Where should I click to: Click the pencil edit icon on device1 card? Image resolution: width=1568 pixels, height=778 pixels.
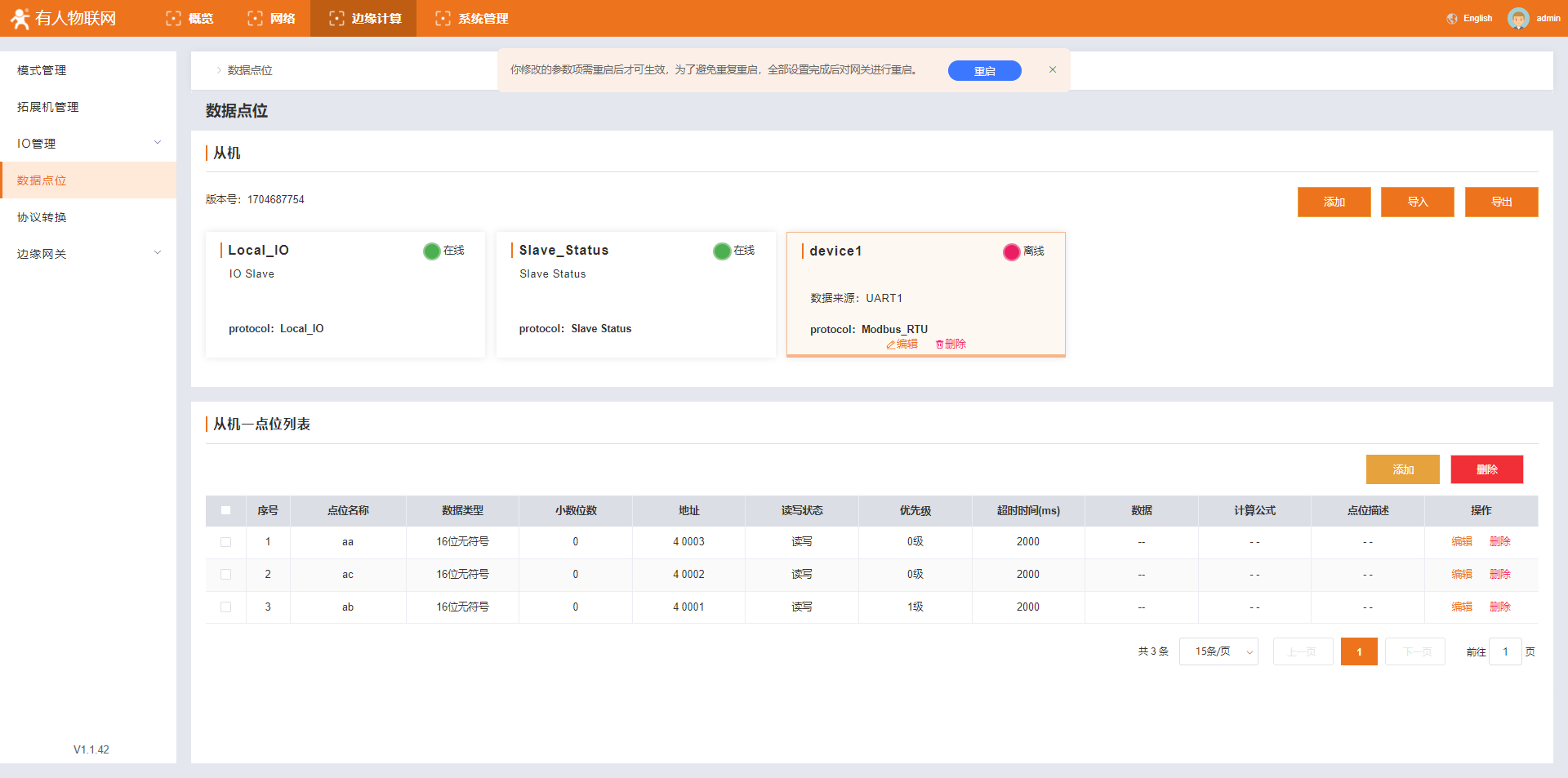[x=891, y=345]
